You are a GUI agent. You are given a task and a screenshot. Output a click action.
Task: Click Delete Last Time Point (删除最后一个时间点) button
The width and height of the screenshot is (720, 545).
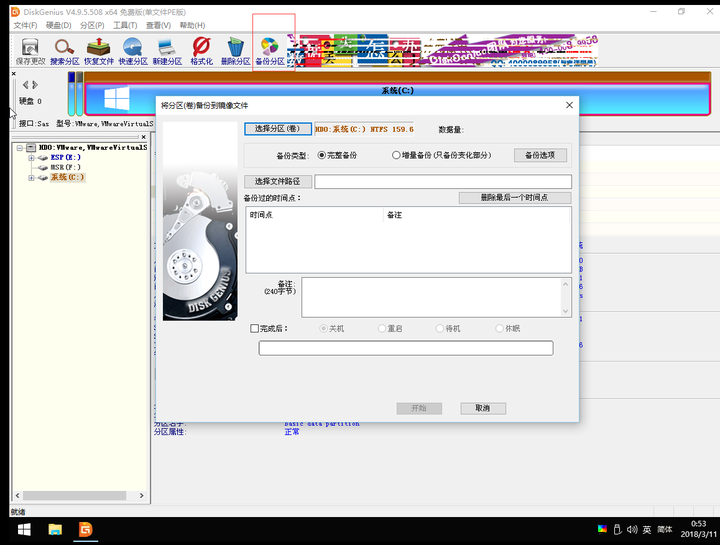click(x=515, y=197)
